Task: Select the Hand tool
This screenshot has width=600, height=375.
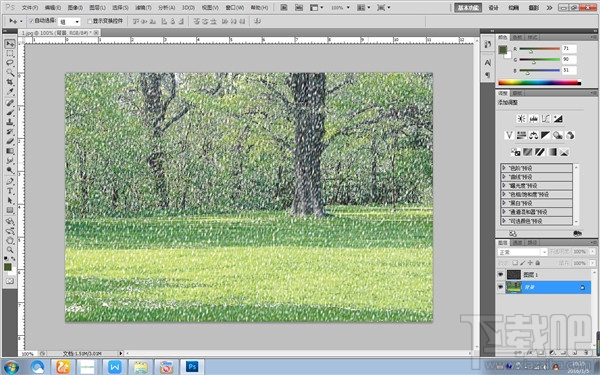Action: point(10,241)
